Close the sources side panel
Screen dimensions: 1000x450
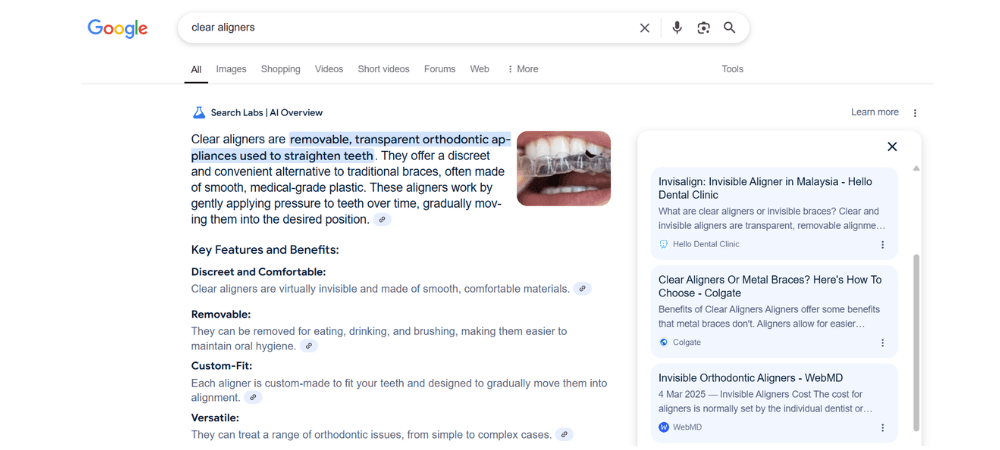click(x=892, y=147)
